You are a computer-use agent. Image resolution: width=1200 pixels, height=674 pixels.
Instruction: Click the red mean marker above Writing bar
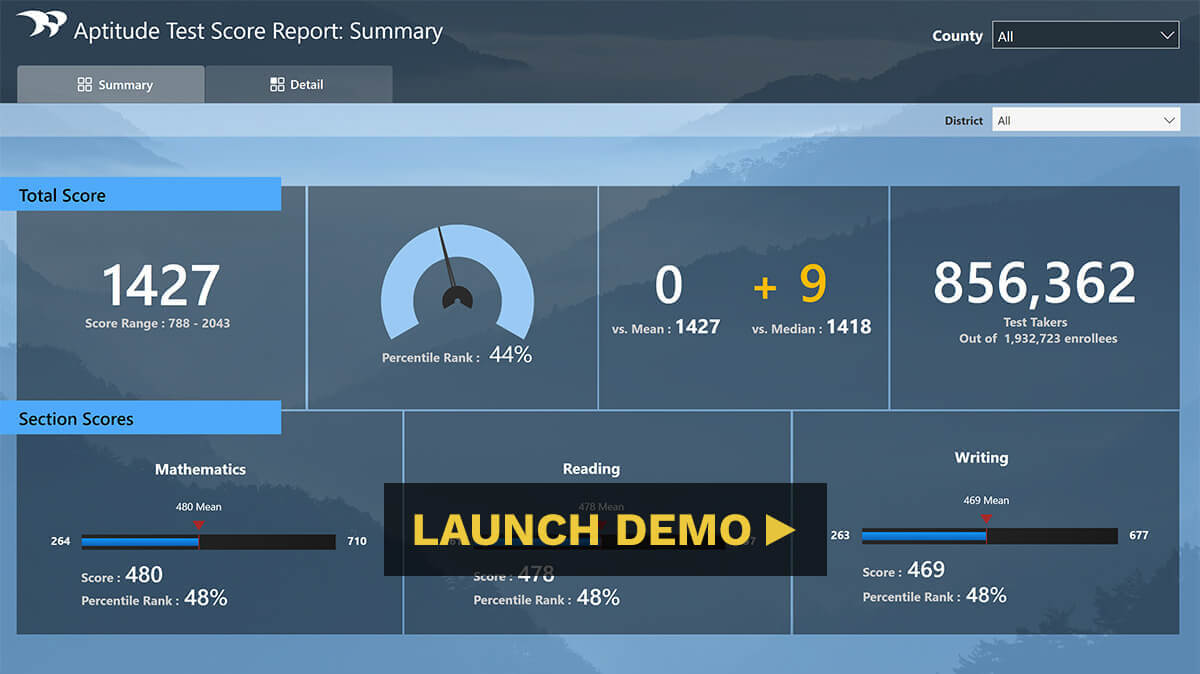[985, 519]
